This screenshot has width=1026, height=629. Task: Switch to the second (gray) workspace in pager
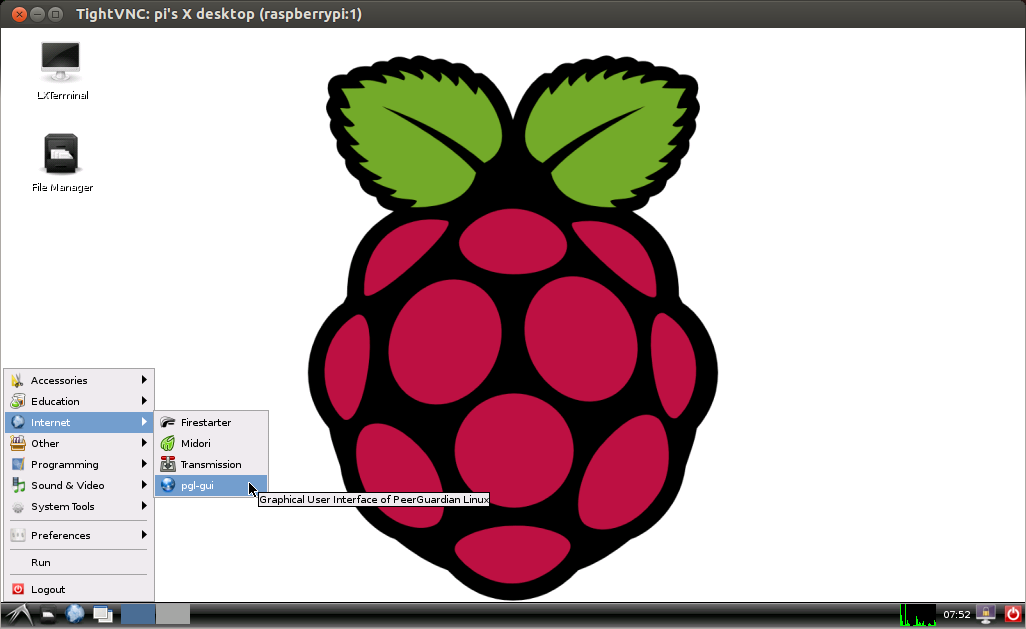[x=172, y=614]
